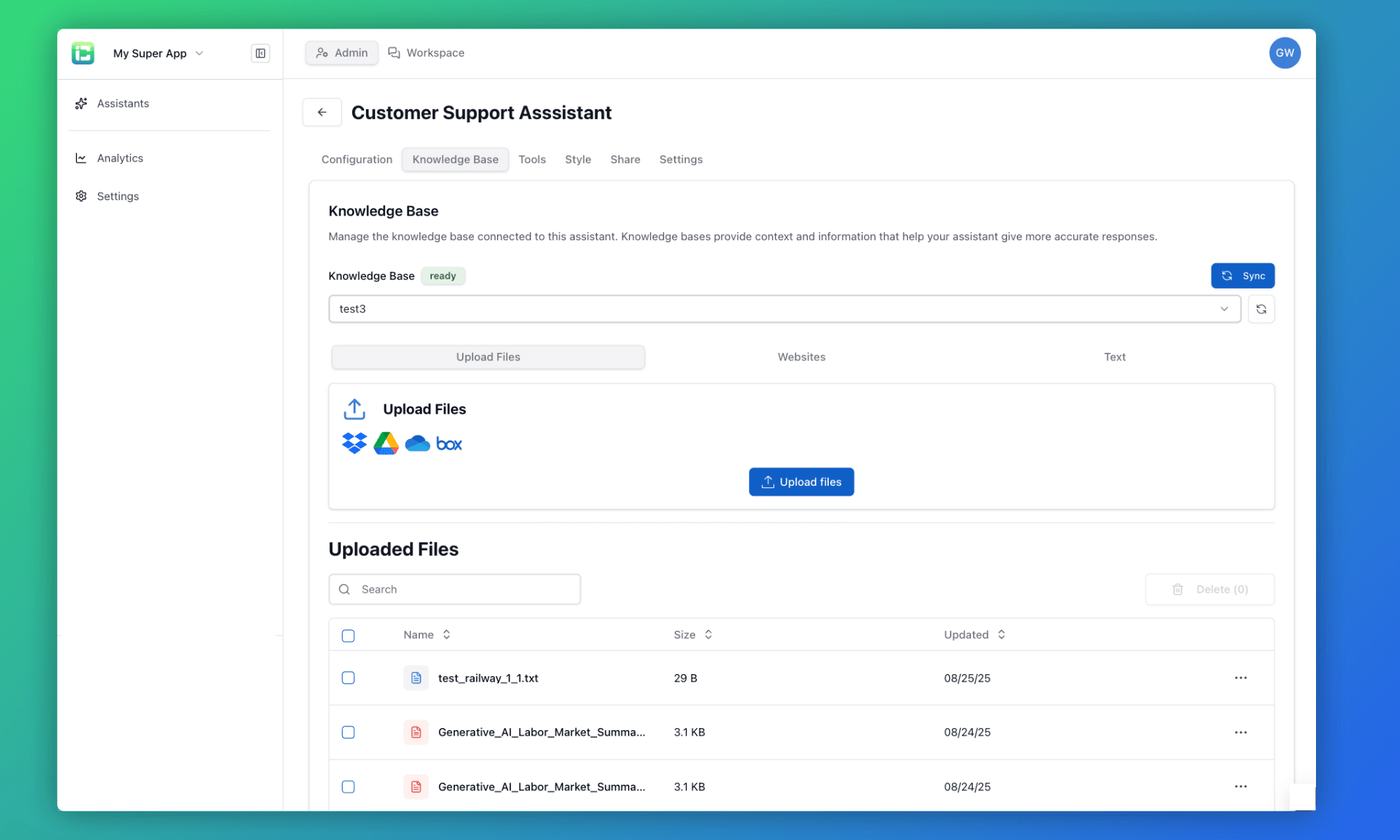This screenshot has width=1400, height=840.
Task: Check the select-all files checkbox
Action: pyautogui.click(x=348, y=635)
